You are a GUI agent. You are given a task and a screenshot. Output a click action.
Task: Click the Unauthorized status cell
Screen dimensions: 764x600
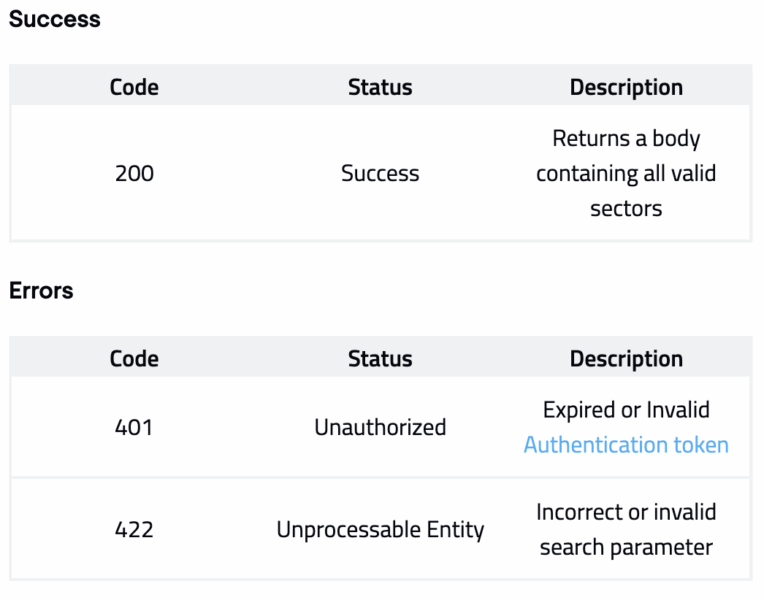pos(380,427)
